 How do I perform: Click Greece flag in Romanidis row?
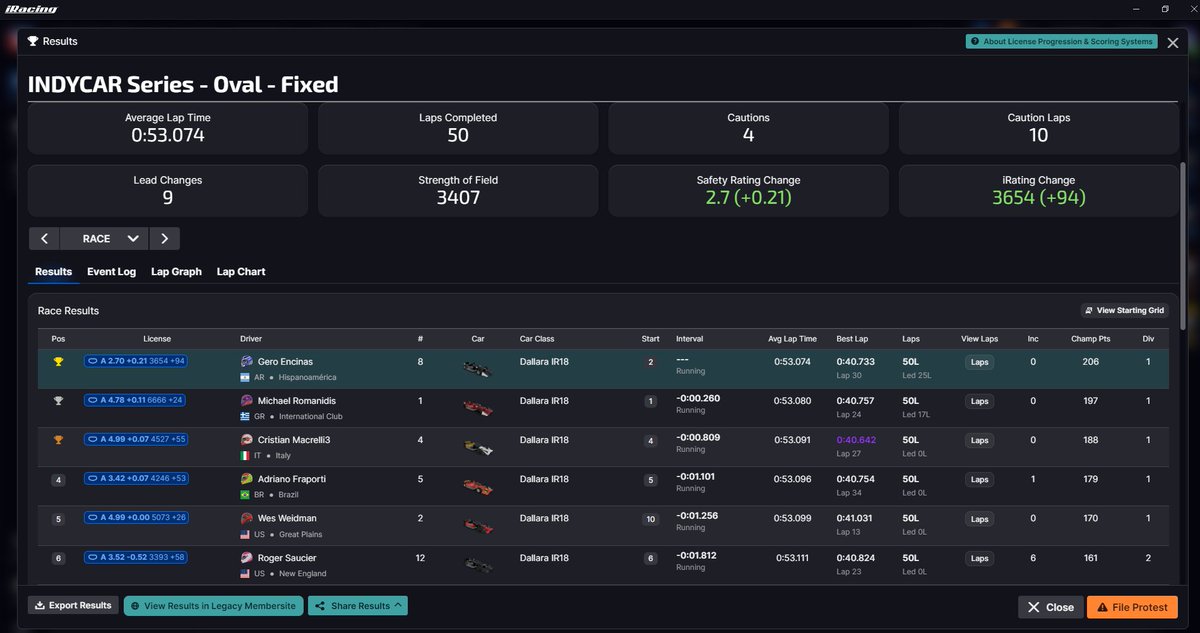click(246, 416)
